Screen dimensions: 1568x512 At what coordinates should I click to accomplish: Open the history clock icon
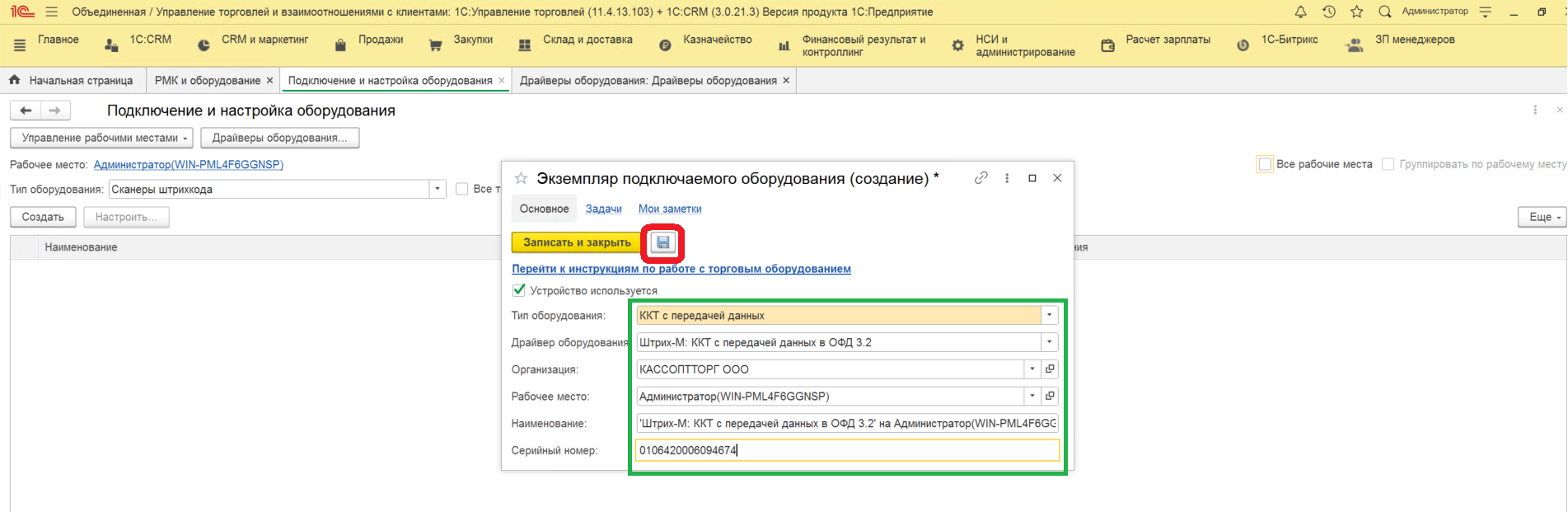(x=1328, y=12)
